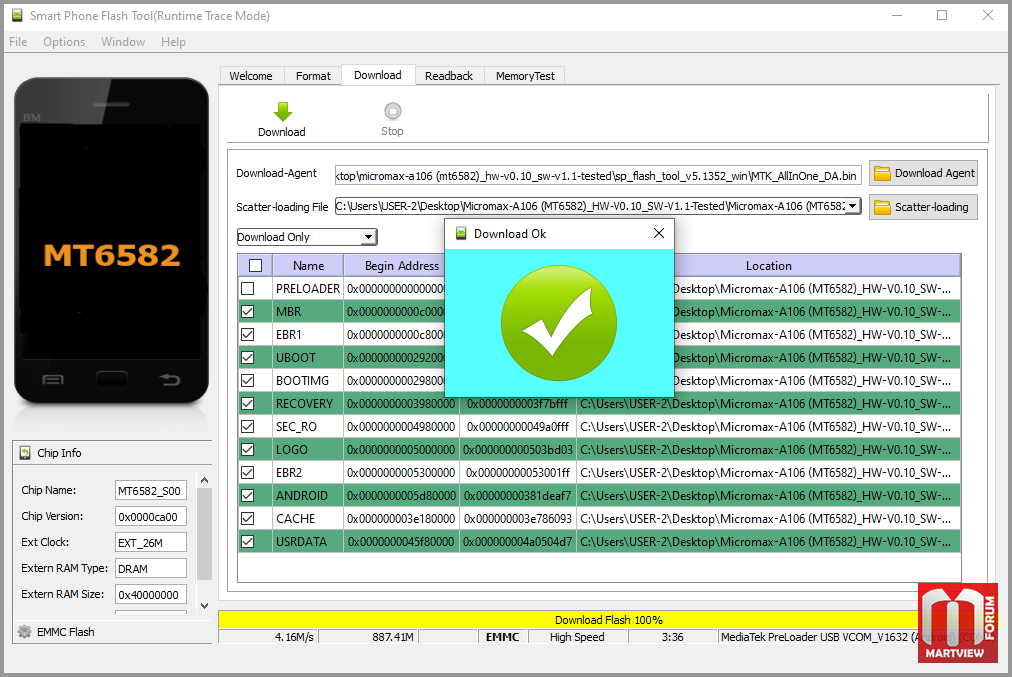The width and height of the screenshot is (1012, 677).
Task: Click the Extern RAM Size field 0x40000000
Action: coord(151,594)
